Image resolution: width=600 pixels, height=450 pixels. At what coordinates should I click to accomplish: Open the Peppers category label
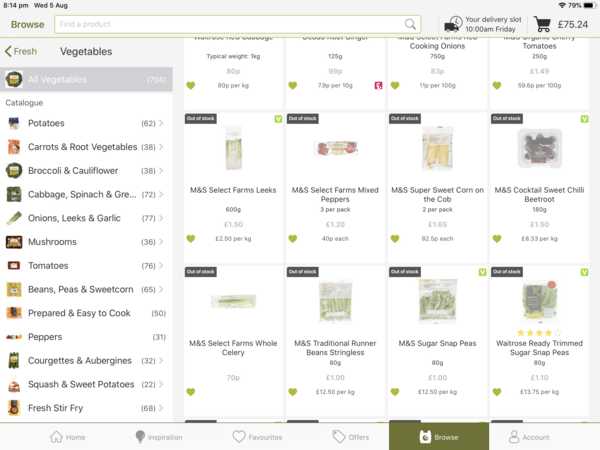click(45, 337)
